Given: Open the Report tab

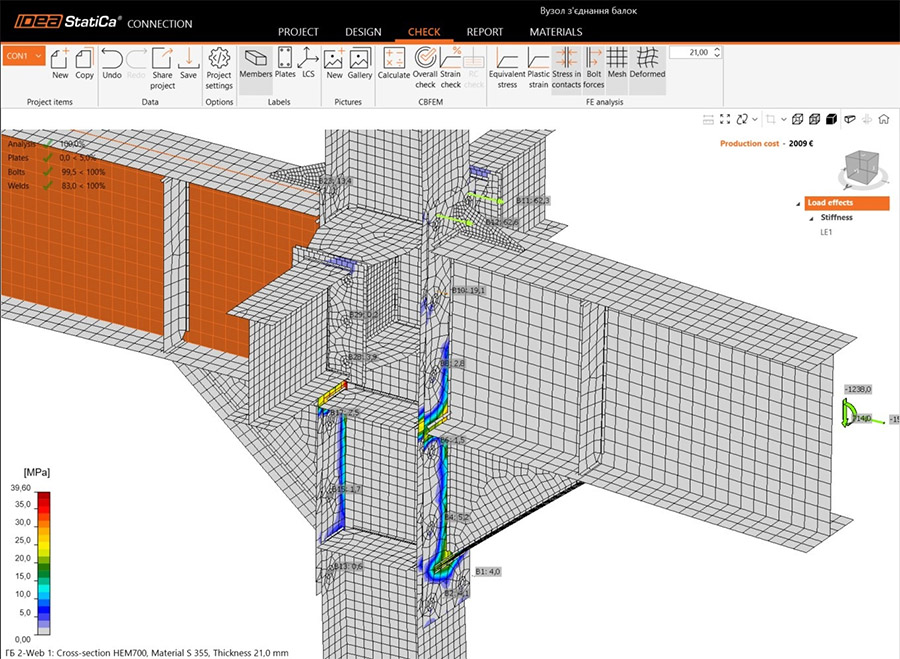Looking at the screenshot, I should [484, 32].
